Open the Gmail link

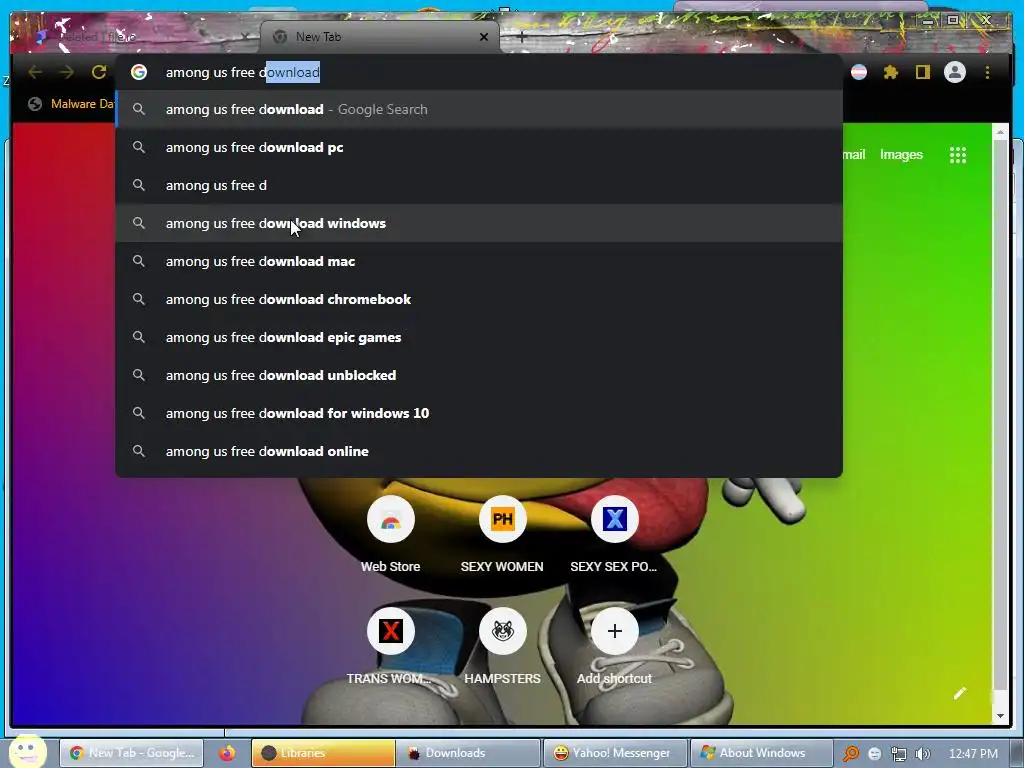854,155
